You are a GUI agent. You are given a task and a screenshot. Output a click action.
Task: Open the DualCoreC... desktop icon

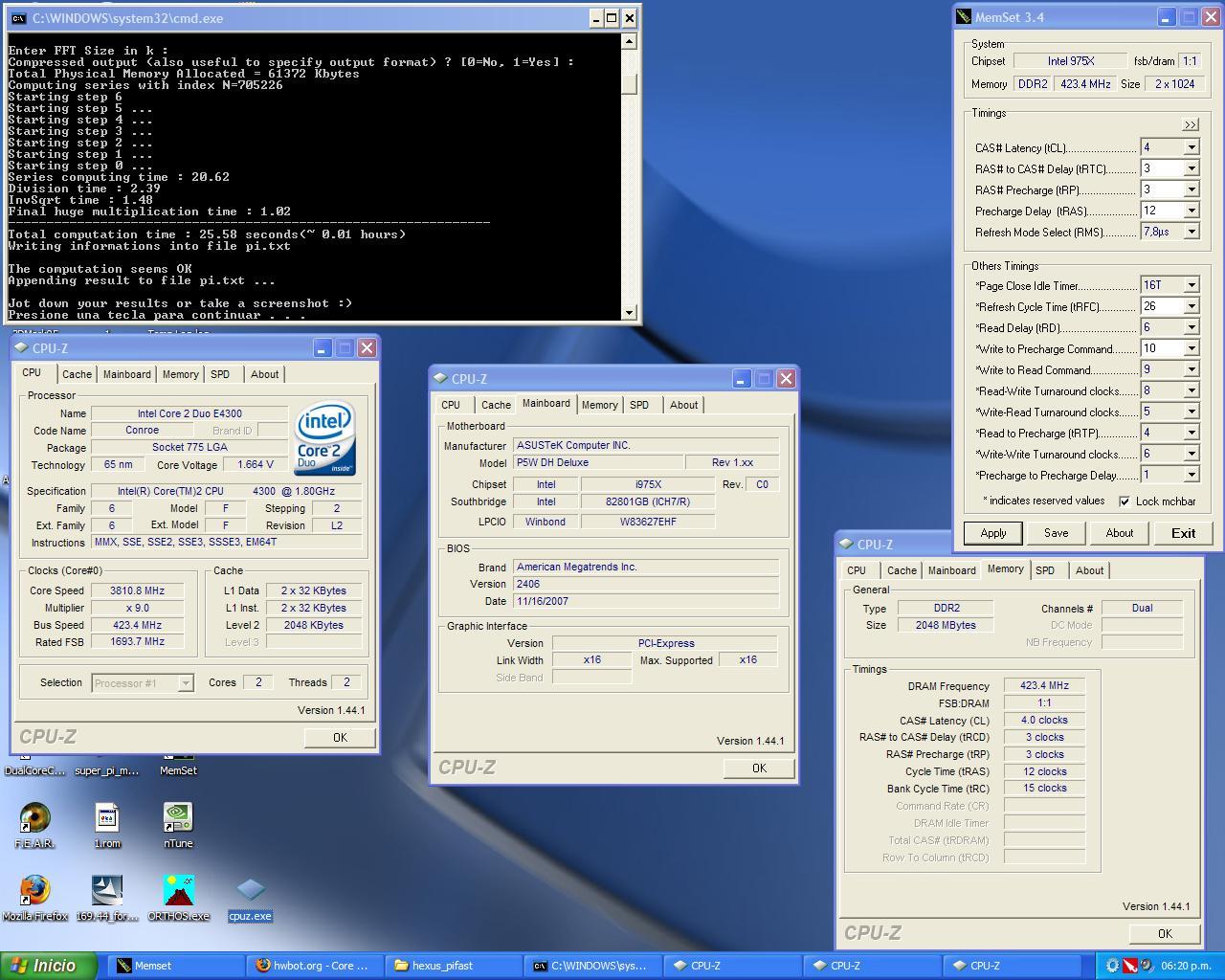point(35,769)
